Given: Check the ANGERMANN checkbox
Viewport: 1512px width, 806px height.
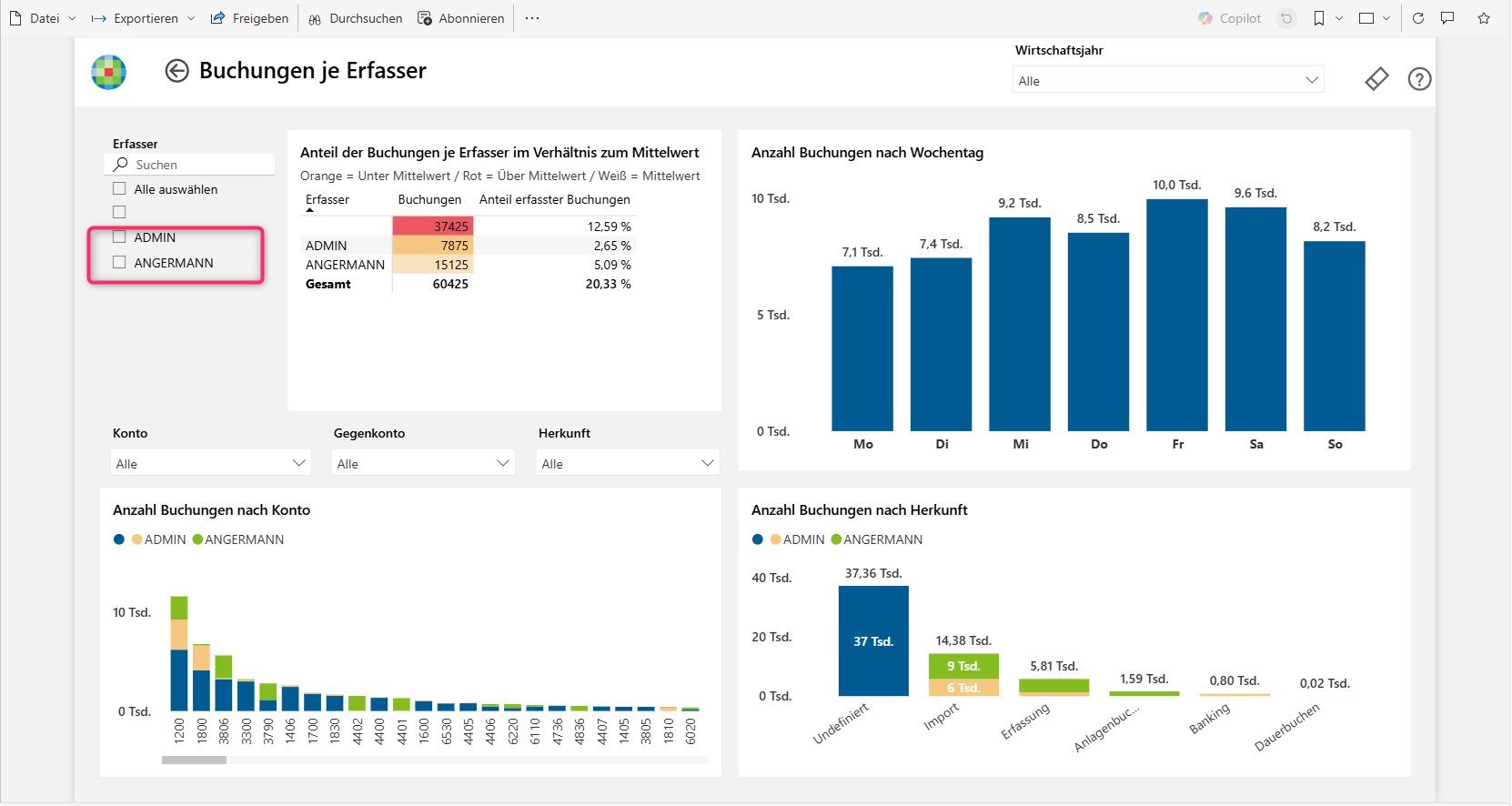Looking at the screenshot, I should [119, 263].
